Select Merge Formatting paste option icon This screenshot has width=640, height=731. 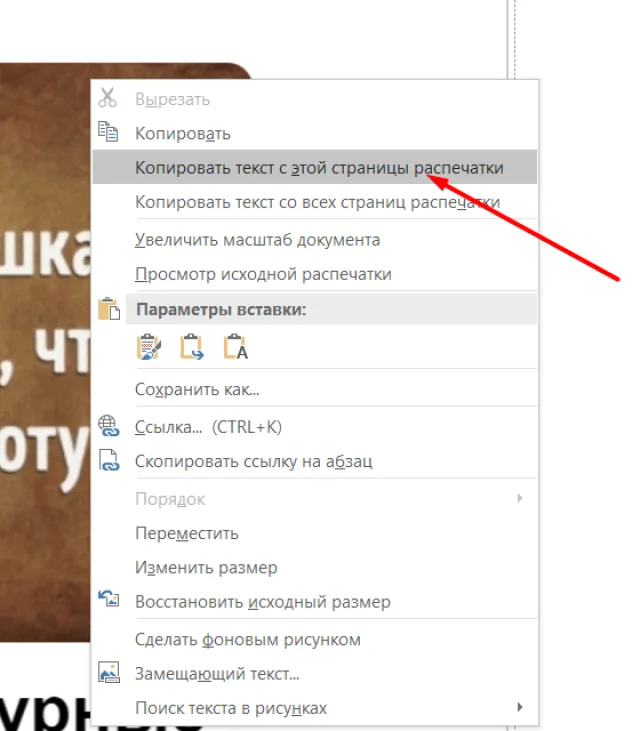(192, 347)
